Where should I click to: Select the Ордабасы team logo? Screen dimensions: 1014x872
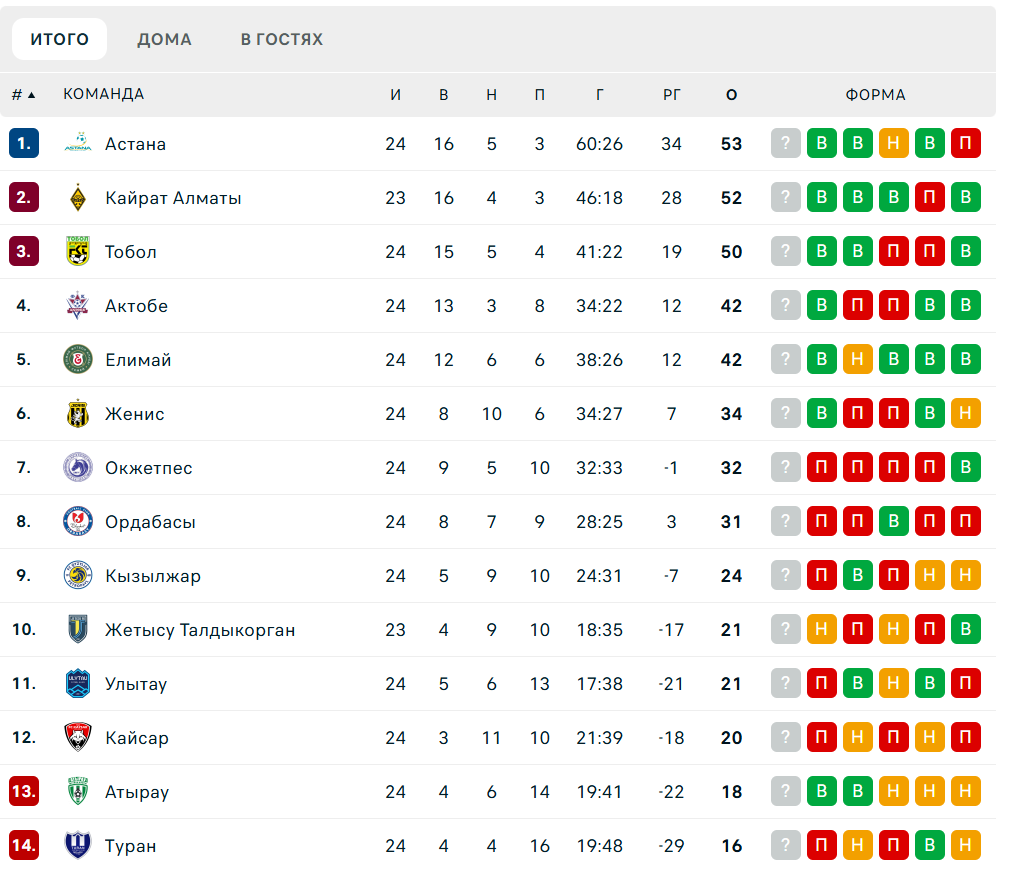78,521
